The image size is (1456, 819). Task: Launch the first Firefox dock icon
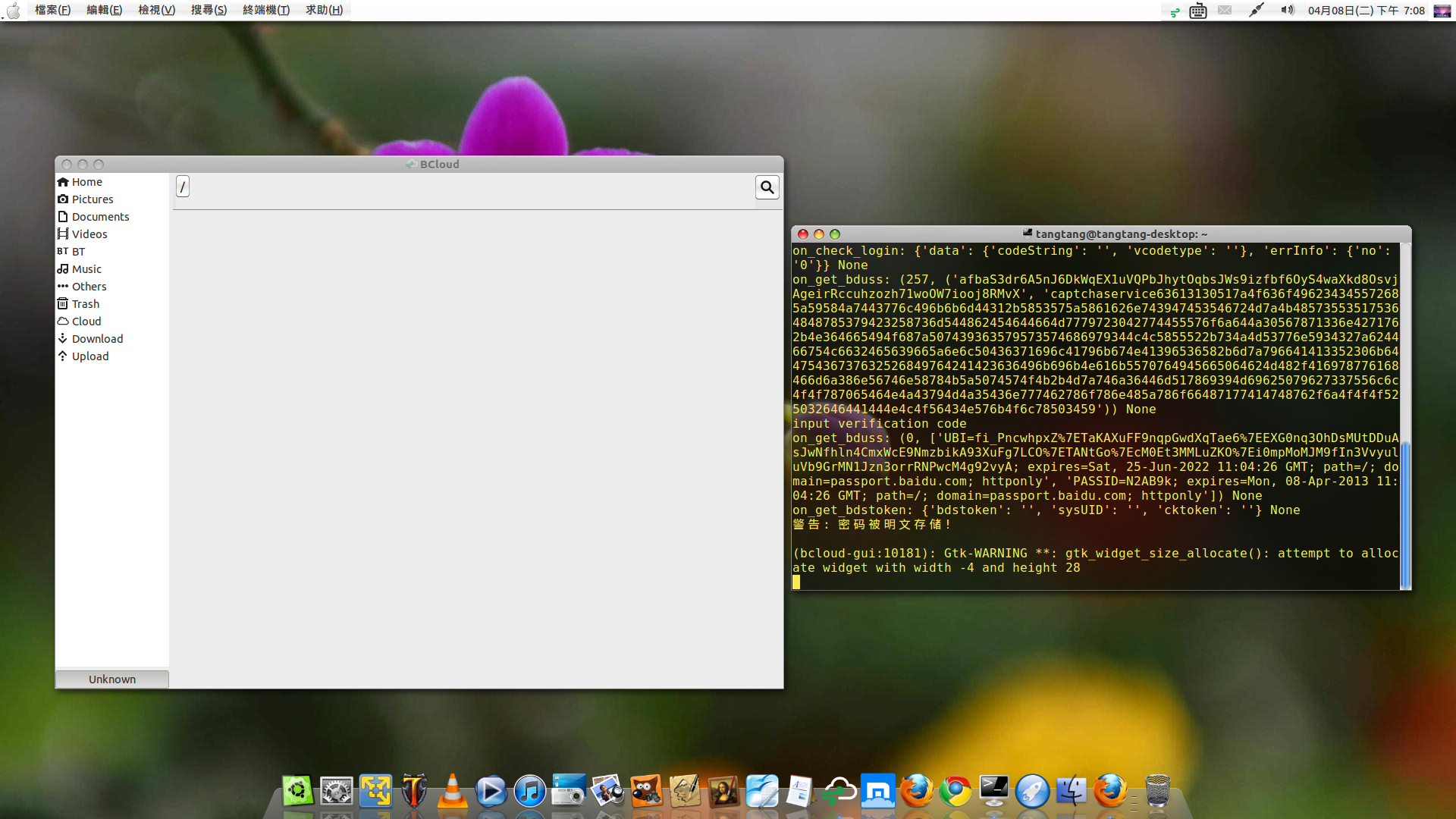coord(917,791)
